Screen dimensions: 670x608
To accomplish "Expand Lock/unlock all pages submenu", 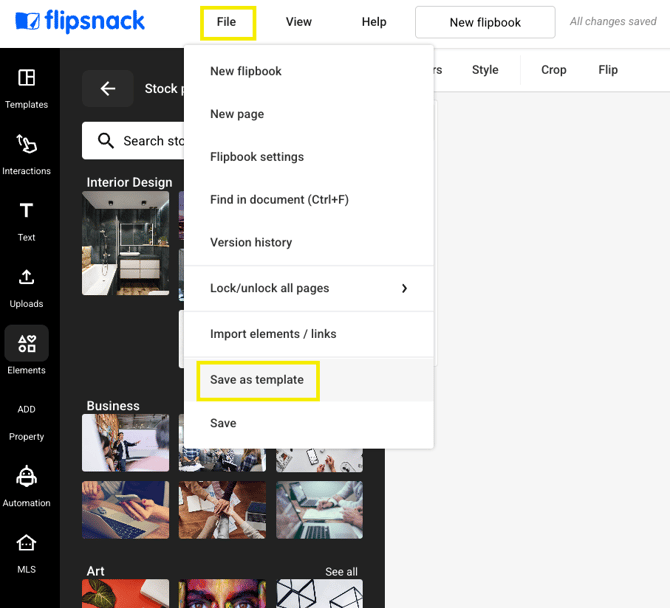I will pyautogui.click(x=404, y=288).
